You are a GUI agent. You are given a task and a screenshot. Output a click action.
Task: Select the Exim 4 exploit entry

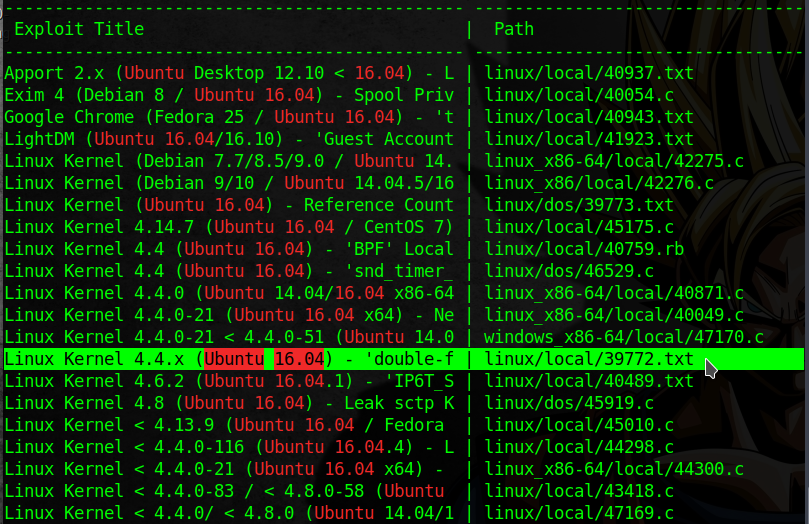pos(229,95)
